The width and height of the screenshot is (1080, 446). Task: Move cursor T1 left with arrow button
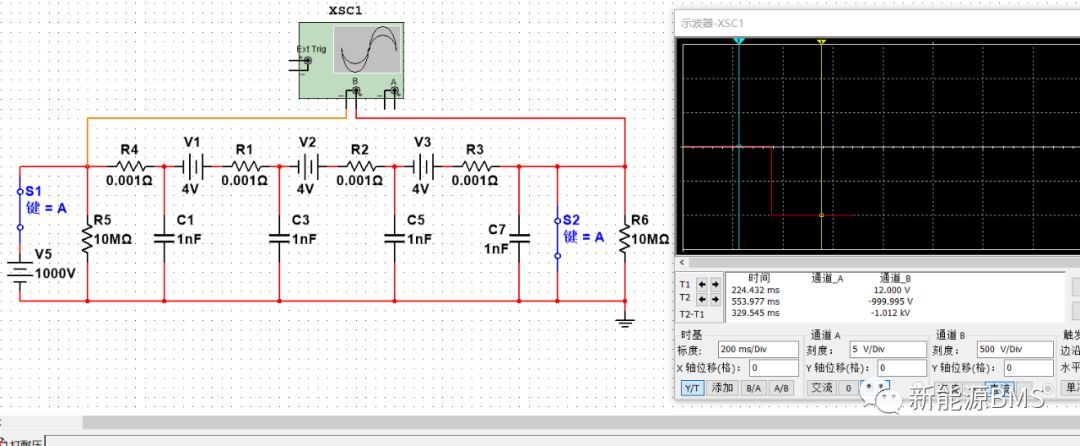coord(703,284)
